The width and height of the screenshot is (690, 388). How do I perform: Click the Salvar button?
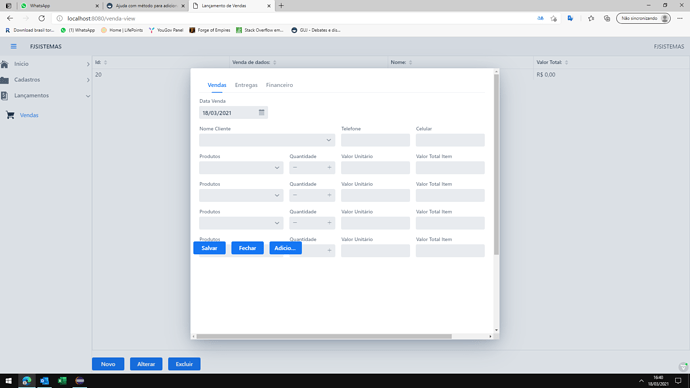click(209, 248)
